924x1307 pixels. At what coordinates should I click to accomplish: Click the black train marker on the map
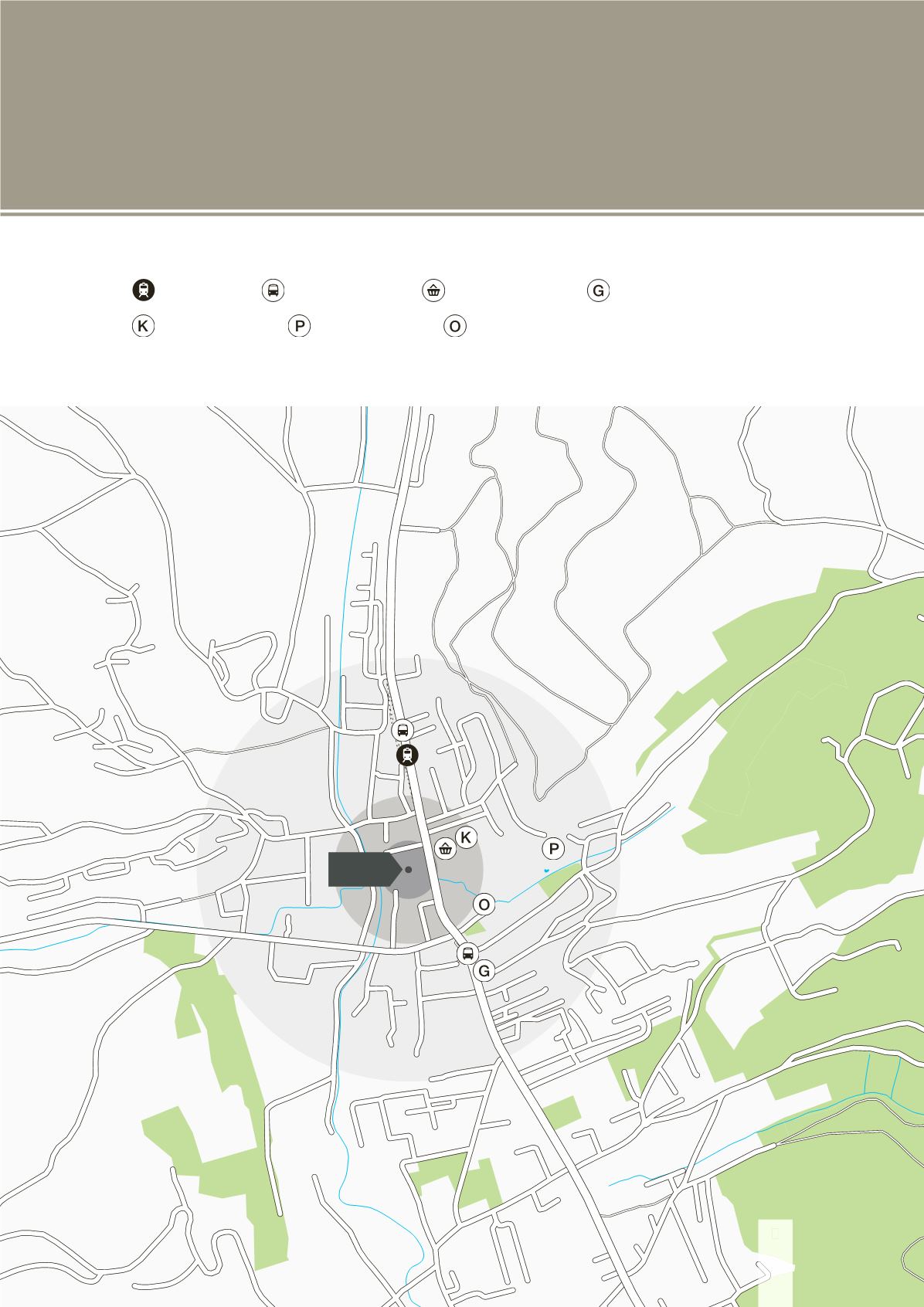[406, 755]
